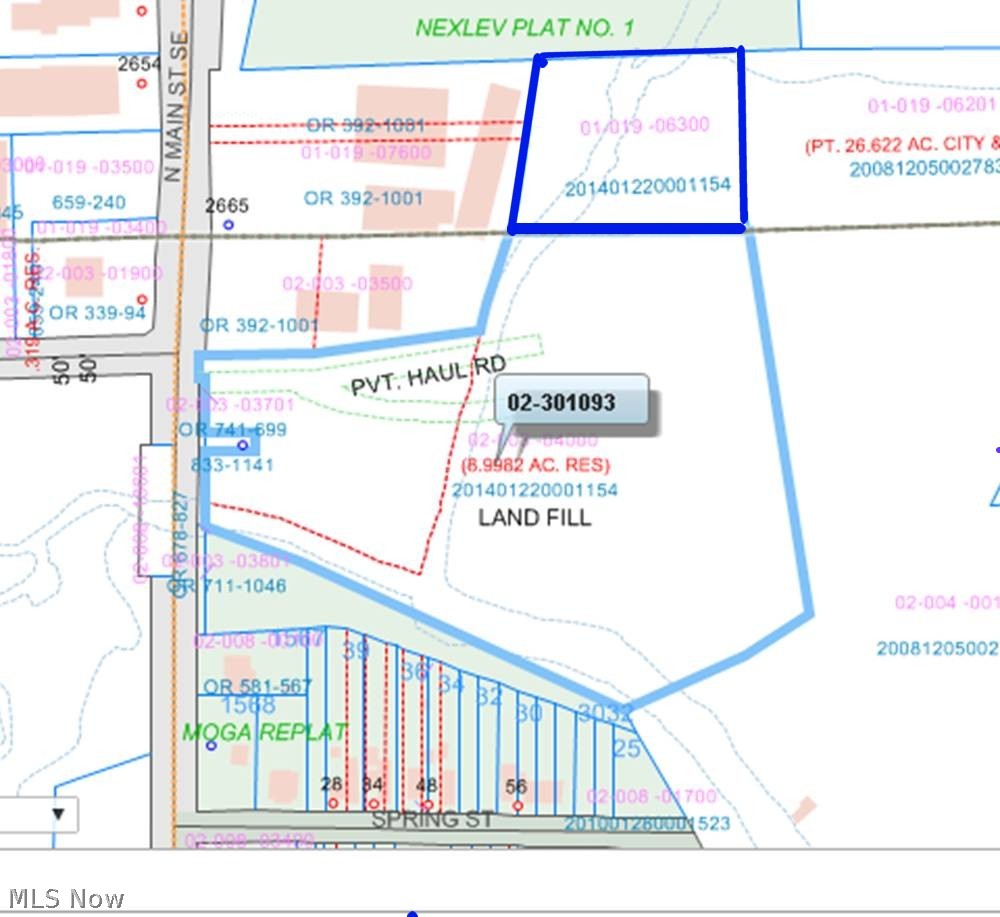This screenshot has width=1000, height=917.
Task: Click address number 2654
Action: 138,64
